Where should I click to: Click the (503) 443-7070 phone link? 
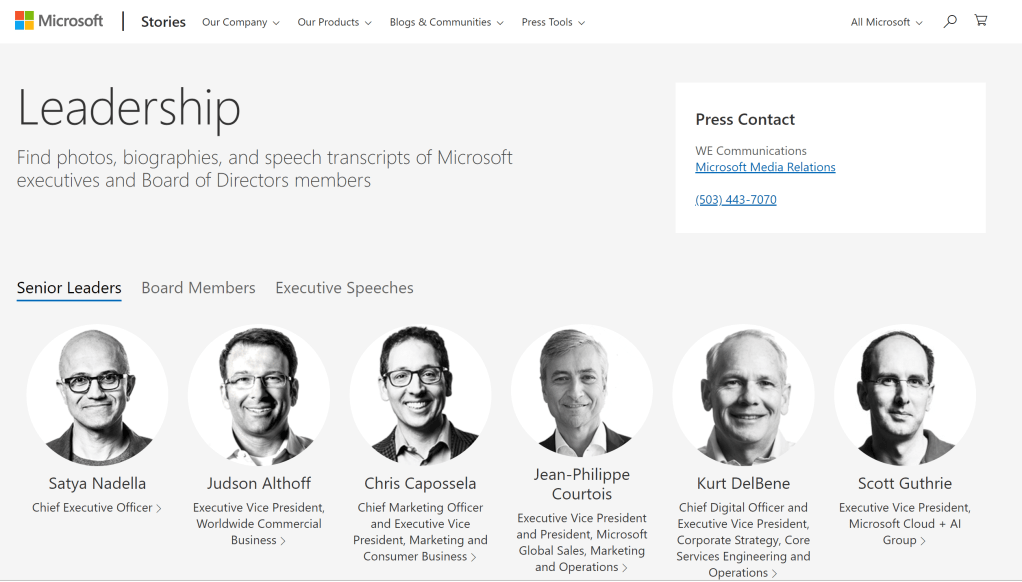(736, 200)
